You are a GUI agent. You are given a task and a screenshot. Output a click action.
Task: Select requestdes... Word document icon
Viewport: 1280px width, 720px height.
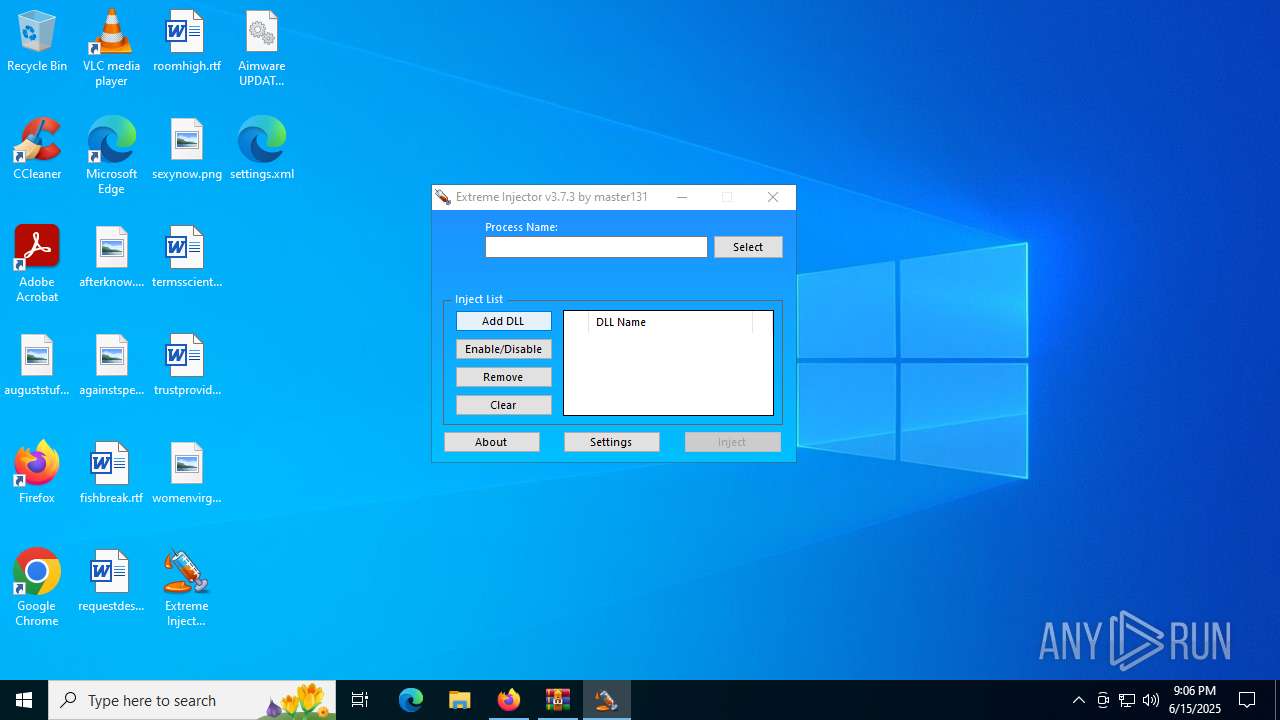click(111, 582)
